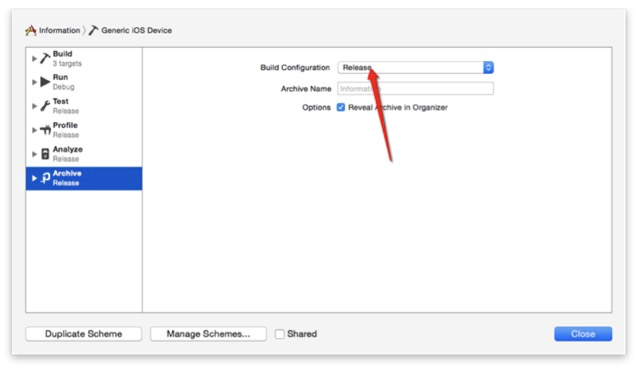Expand the Build disclosure triangle

(x=34, y=59)
